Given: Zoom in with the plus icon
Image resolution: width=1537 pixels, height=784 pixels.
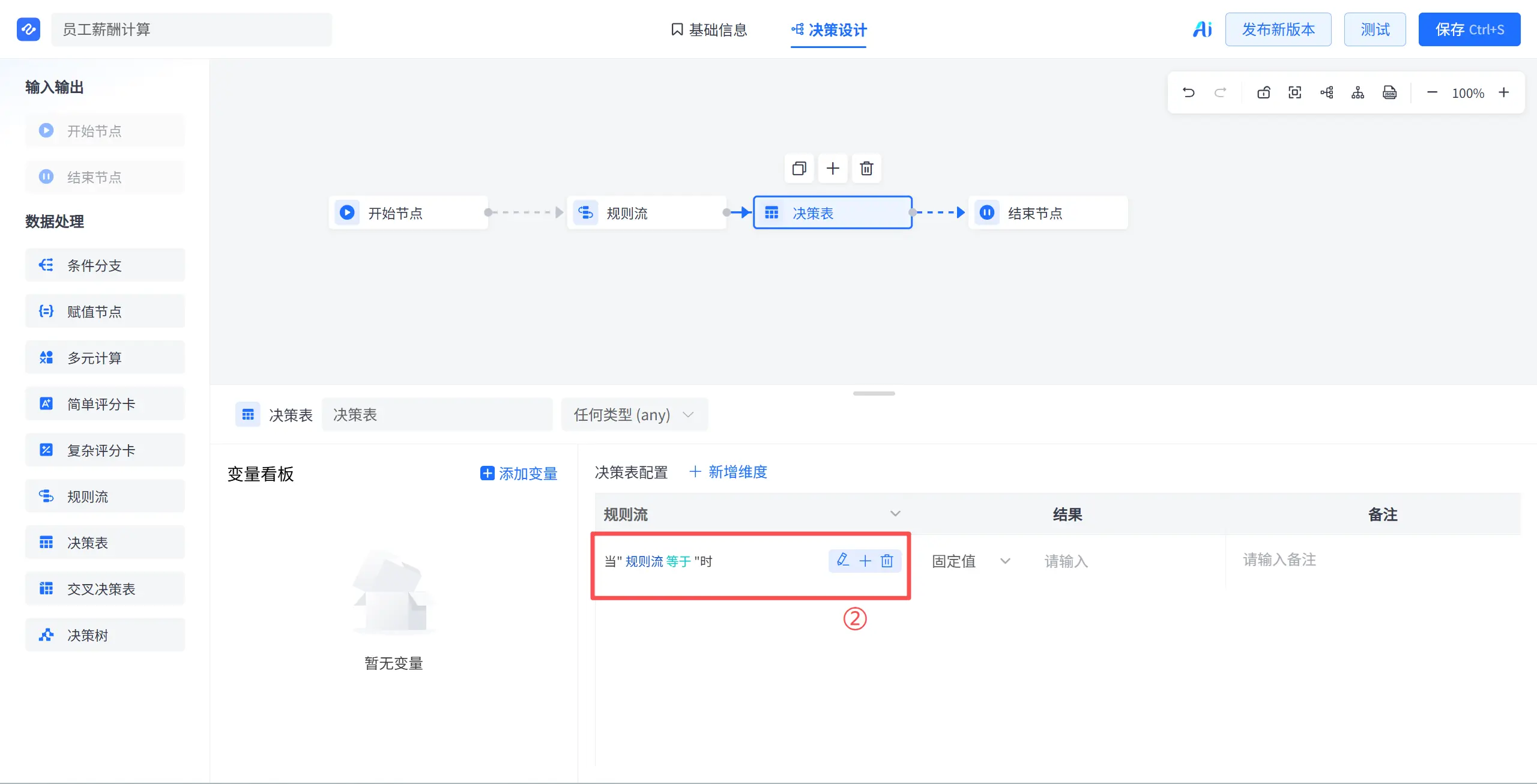Looking at the screenshot, I should click(x=1503, y=92).
